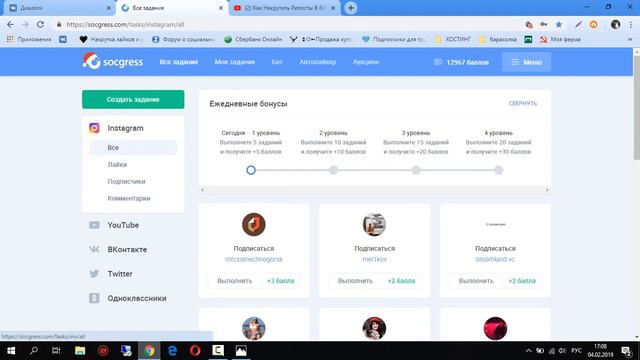Click bonuses horizontal scrollbar right arrow

pyautogui.click(x=547, y=190)
